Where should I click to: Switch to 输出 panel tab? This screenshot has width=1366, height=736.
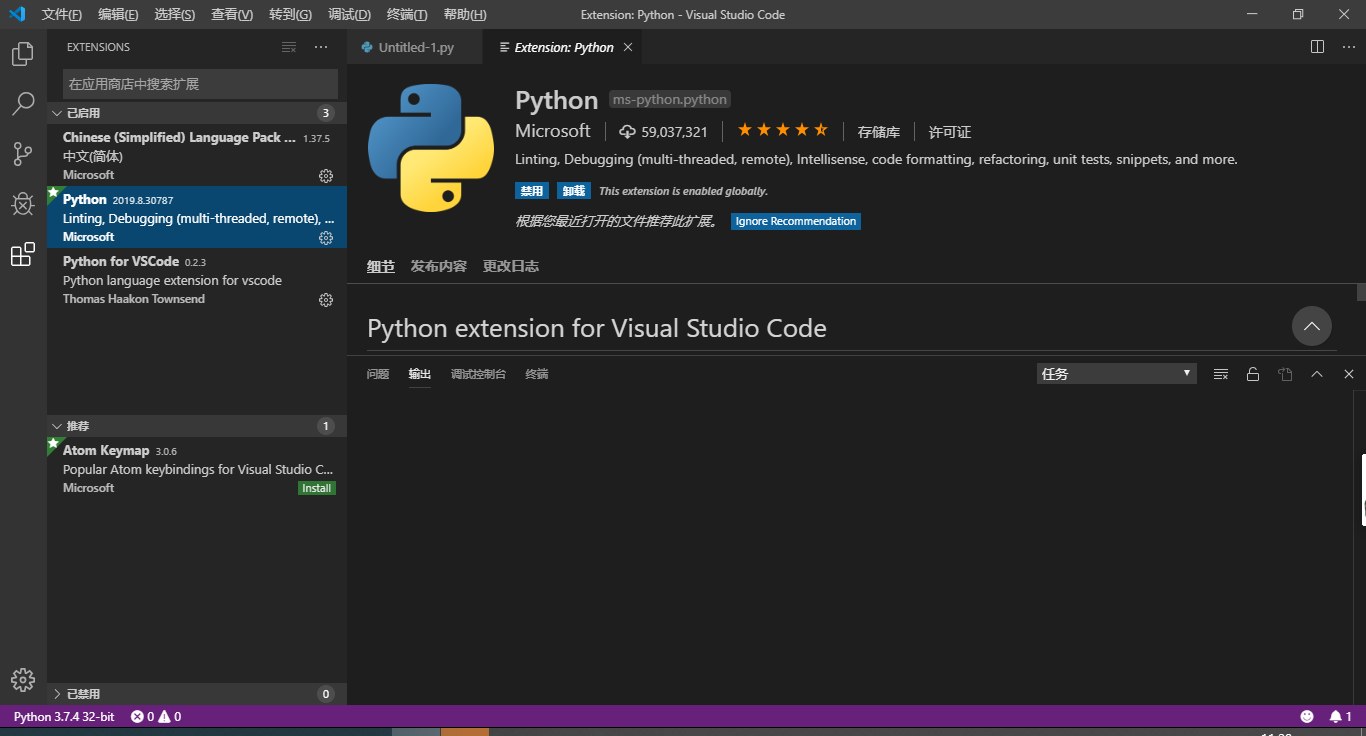tap(420, 374)
